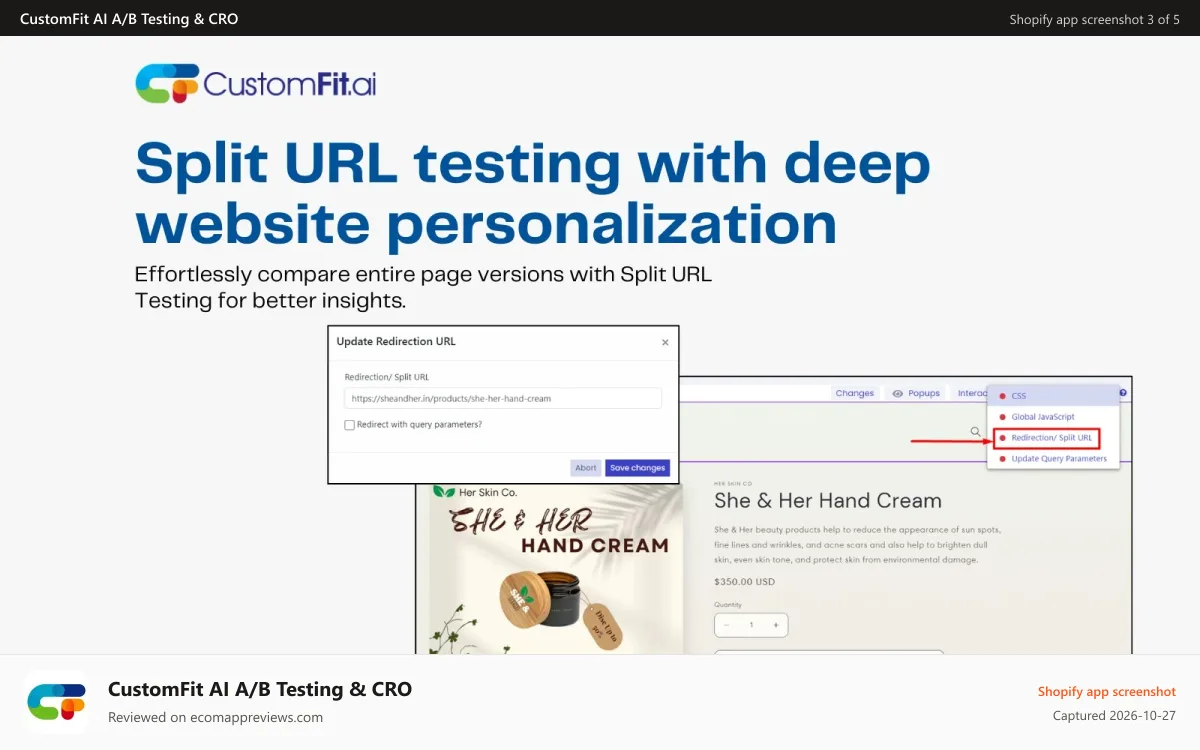Save changes in the redirection dialog
Image resolution: width=1200 pixels, height=750 pixels.
pos(637,468)
